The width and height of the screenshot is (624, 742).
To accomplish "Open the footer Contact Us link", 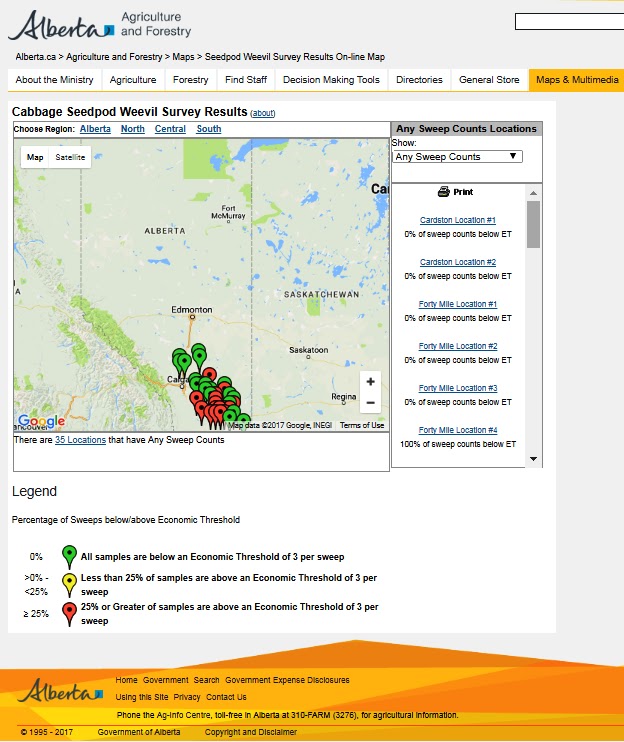I will click(x=226, y=697).
